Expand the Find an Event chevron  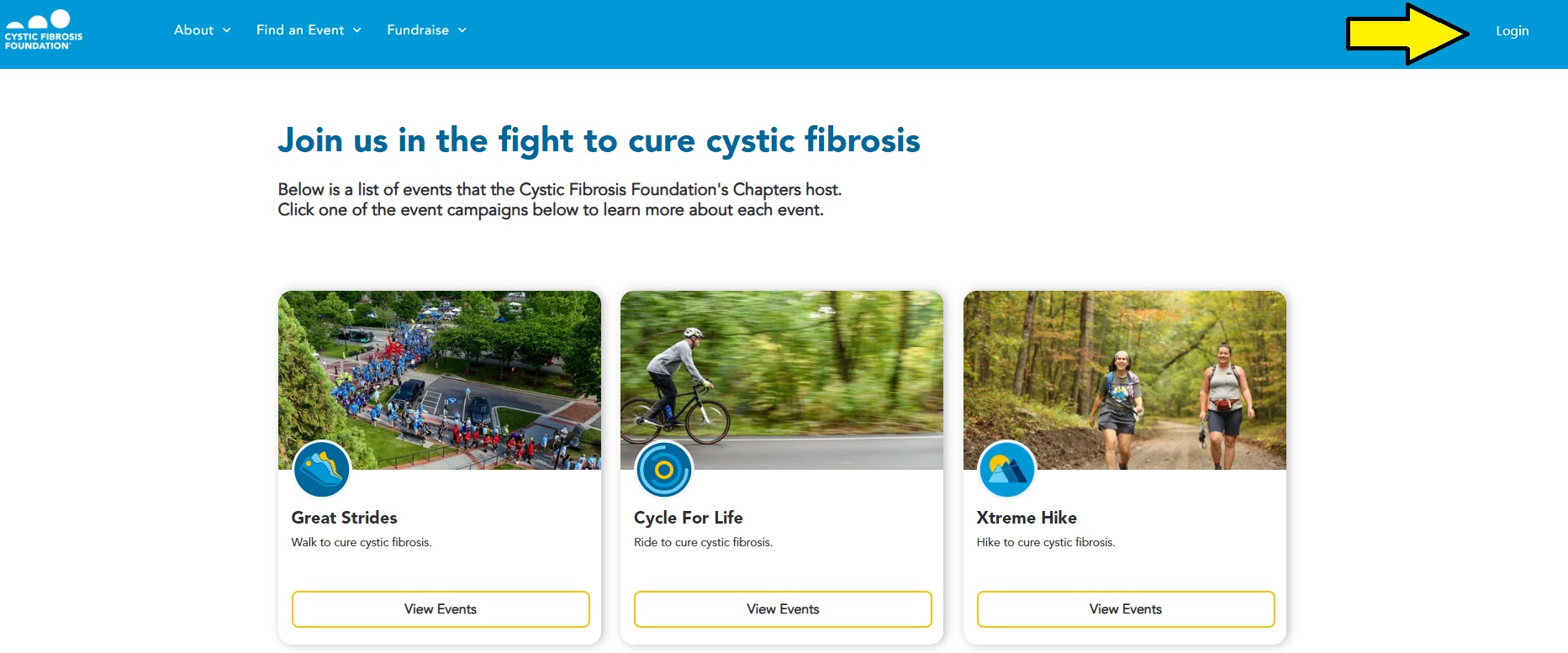356,30
